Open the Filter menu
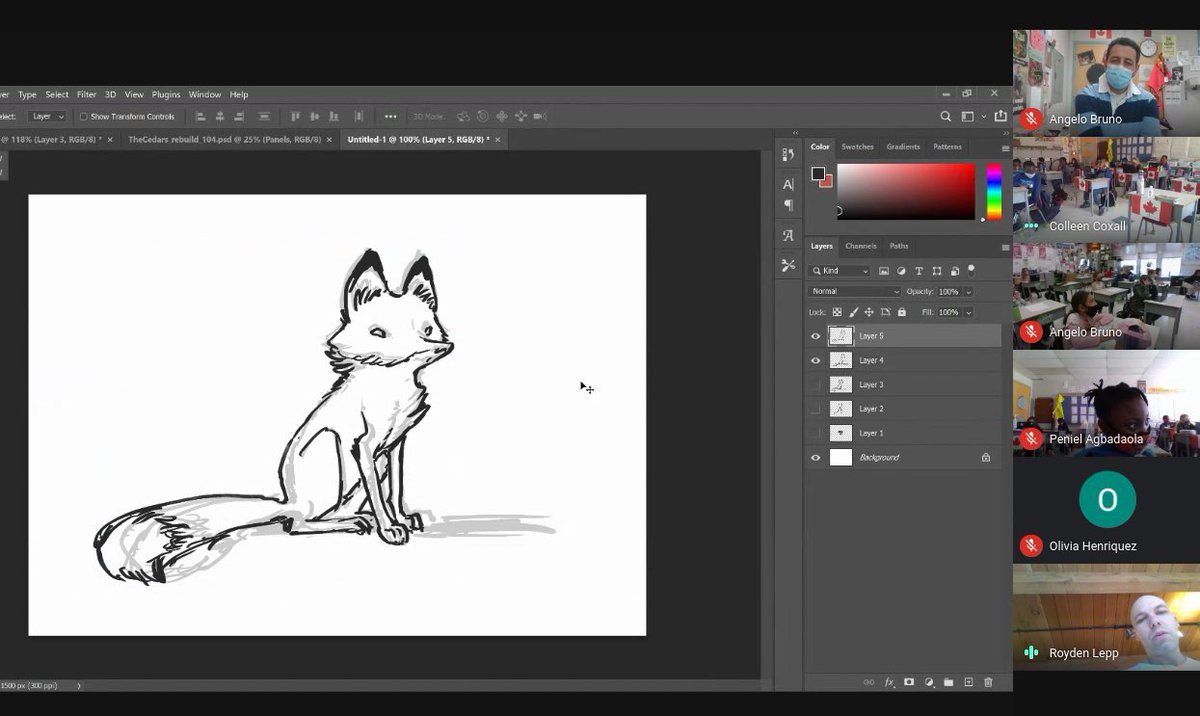Screen dimensions: 1200x716 (x=87, y=94)
